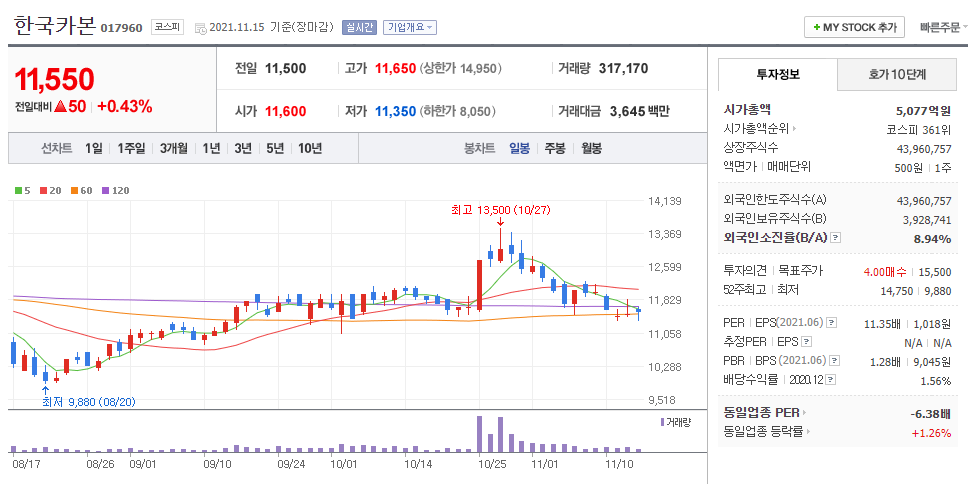This screenshot has width=977, height=484.
Task: Select the 1년 line chart
Action: 211,149
